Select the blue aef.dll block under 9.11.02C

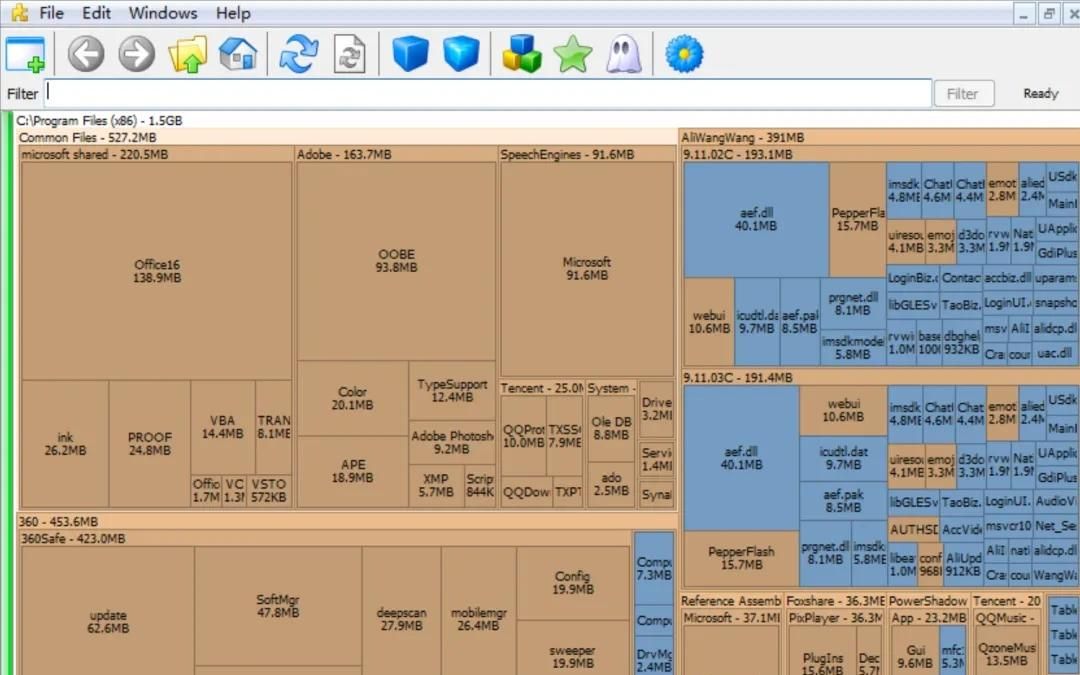click(x=756, y=219)
